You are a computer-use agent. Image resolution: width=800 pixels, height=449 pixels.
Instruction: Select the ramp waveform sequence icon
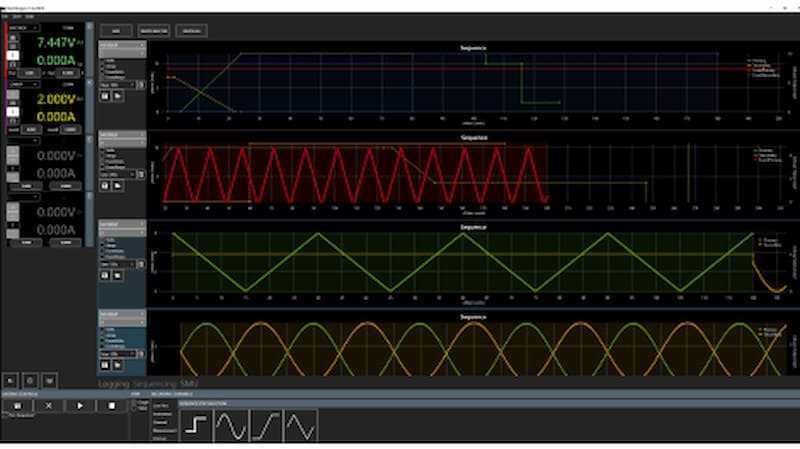pyautogui.click(x=266, y=425)
